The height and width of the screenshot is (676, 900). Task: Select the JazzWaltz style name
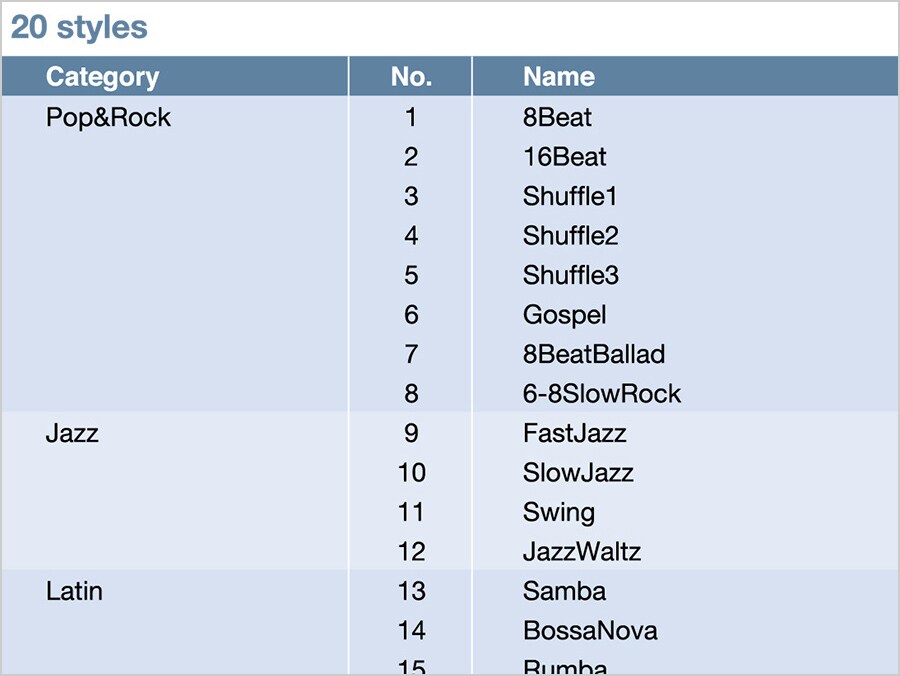(581, 552)
